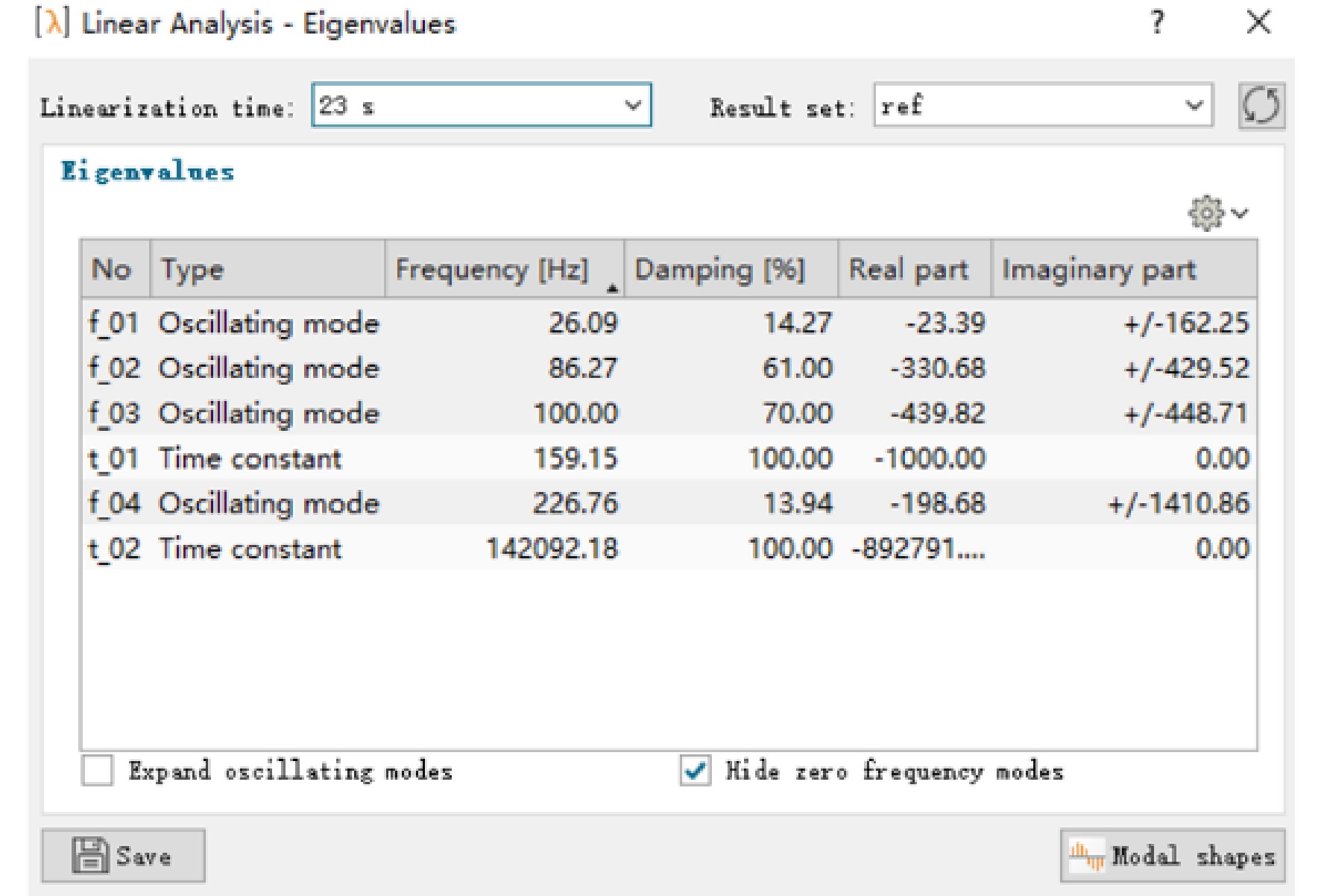Click frequency value 86.27
1321x896 pixels.
(583, 367)
